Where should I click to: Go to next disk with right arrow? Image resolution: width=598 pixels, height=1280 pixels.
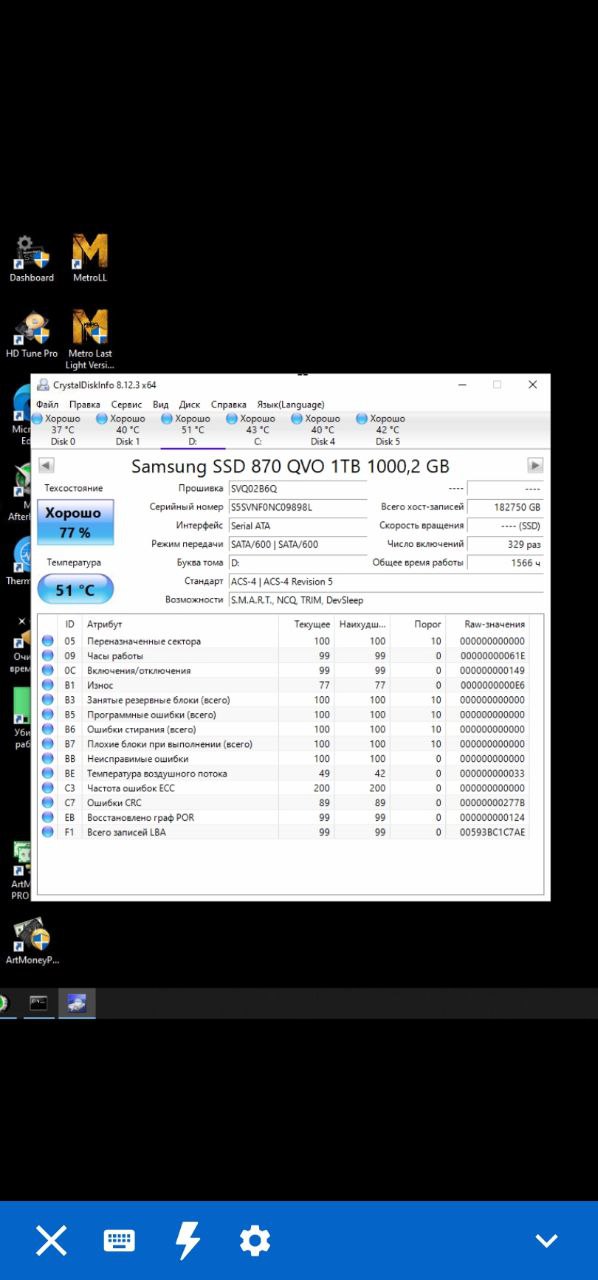pos(536,466)
